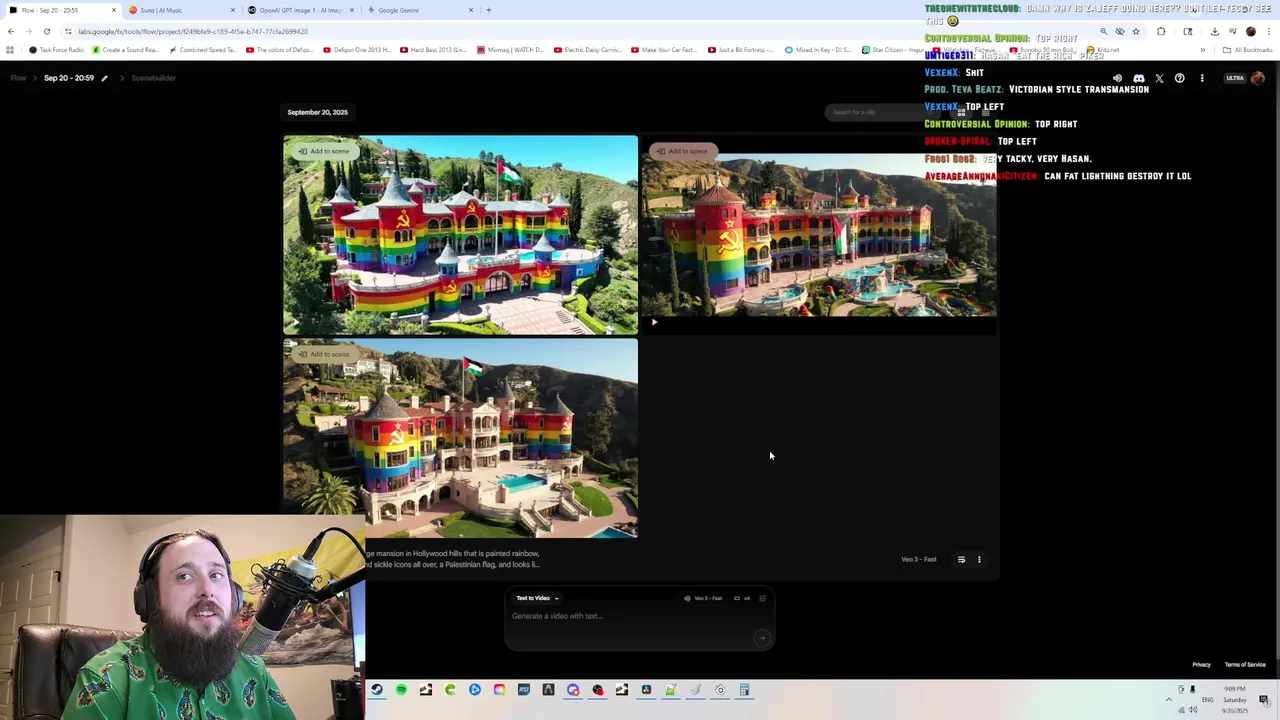Switch to the OpenAI GPT Image 1 tab

click(300, 10)
